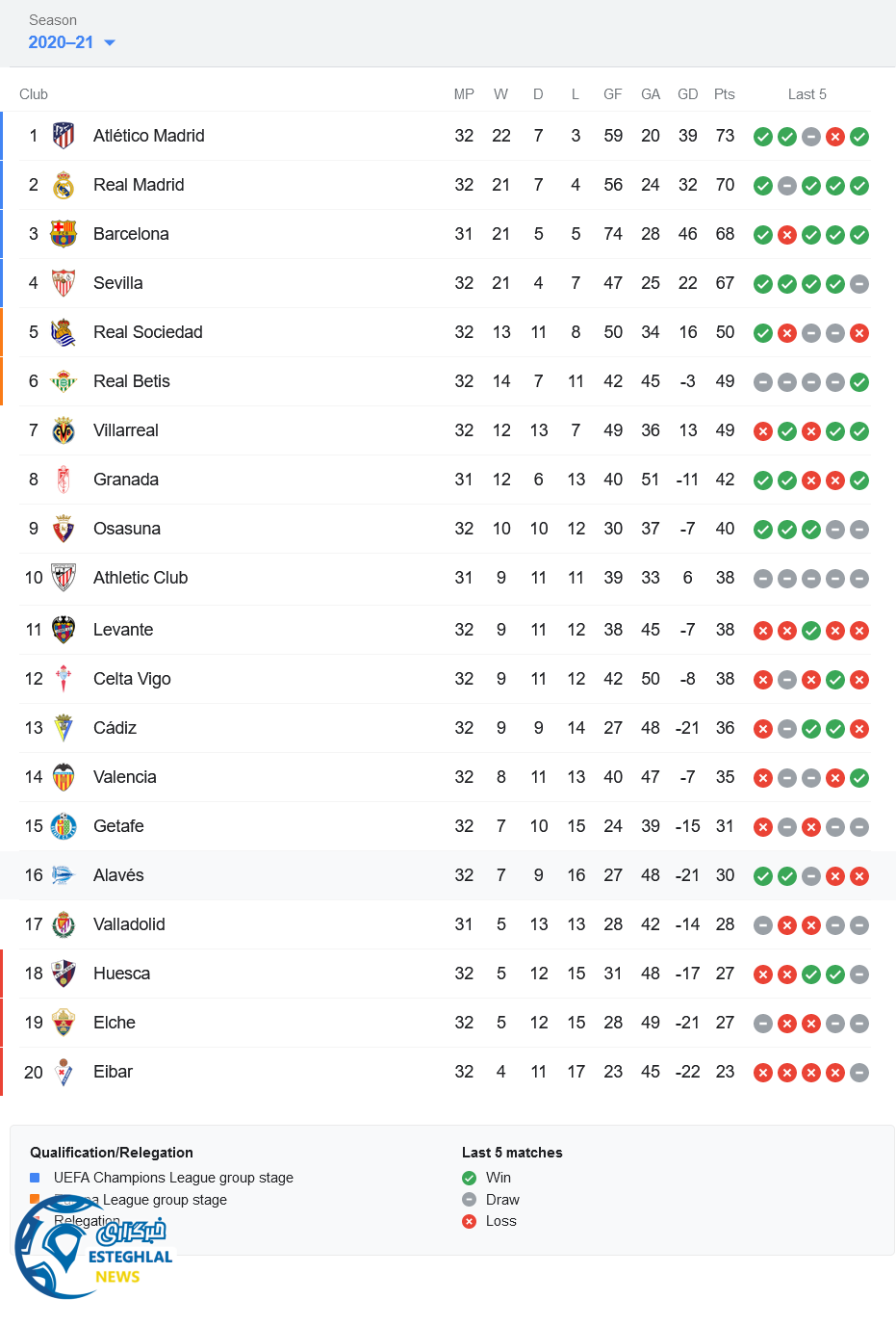Screen dimensions: 896x1325
Task: Click the Getafe club crest
Action: [x=64, y=826]
